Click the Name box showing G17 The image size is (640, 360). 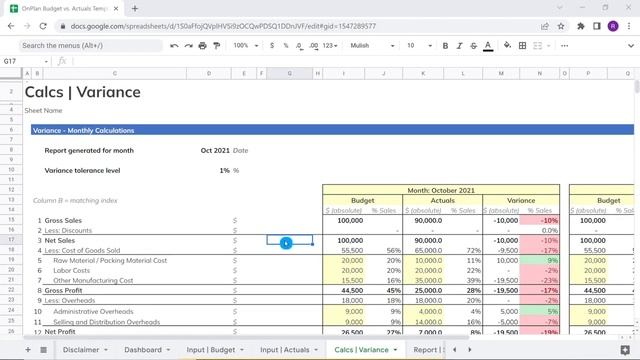[x=21, y=61]
